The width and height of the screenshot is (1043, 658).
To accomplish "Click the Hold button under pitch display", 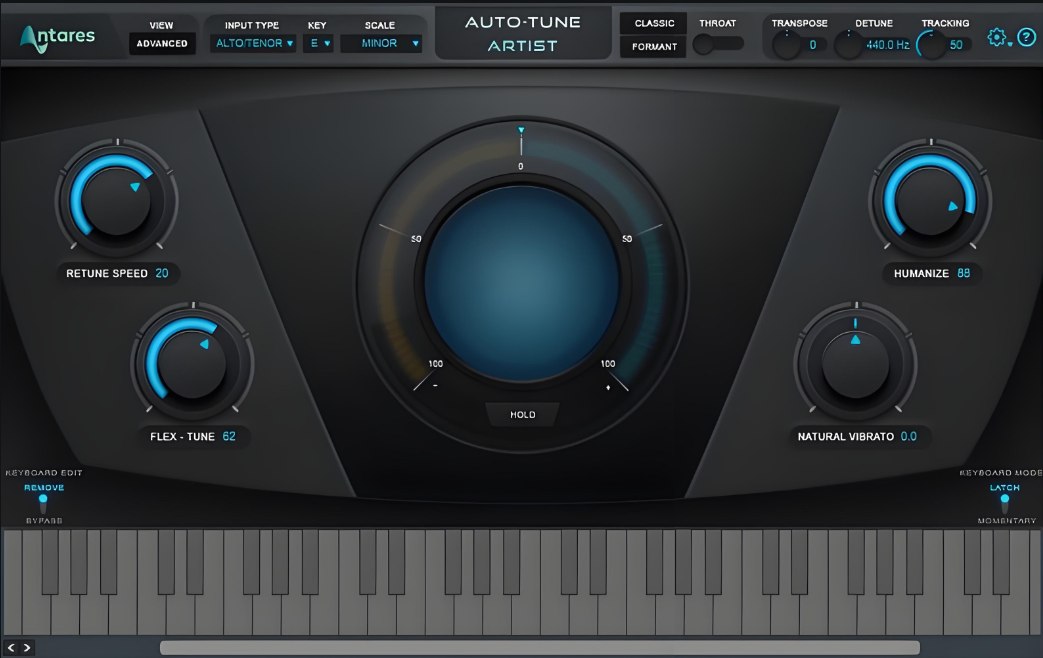I will (x=522, y=414).
